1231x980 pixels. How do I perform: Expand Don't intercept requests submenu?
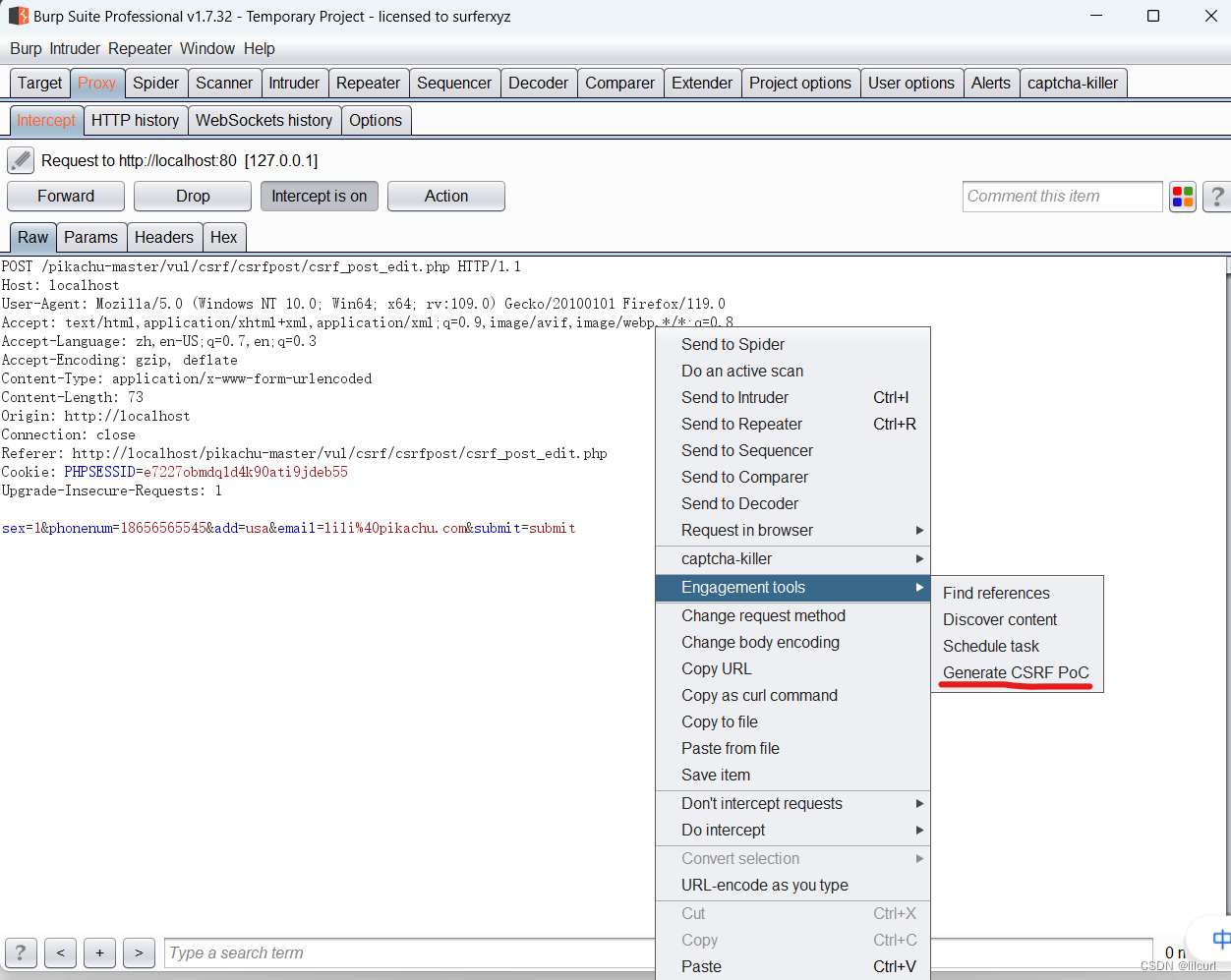[x=792, y=803]
